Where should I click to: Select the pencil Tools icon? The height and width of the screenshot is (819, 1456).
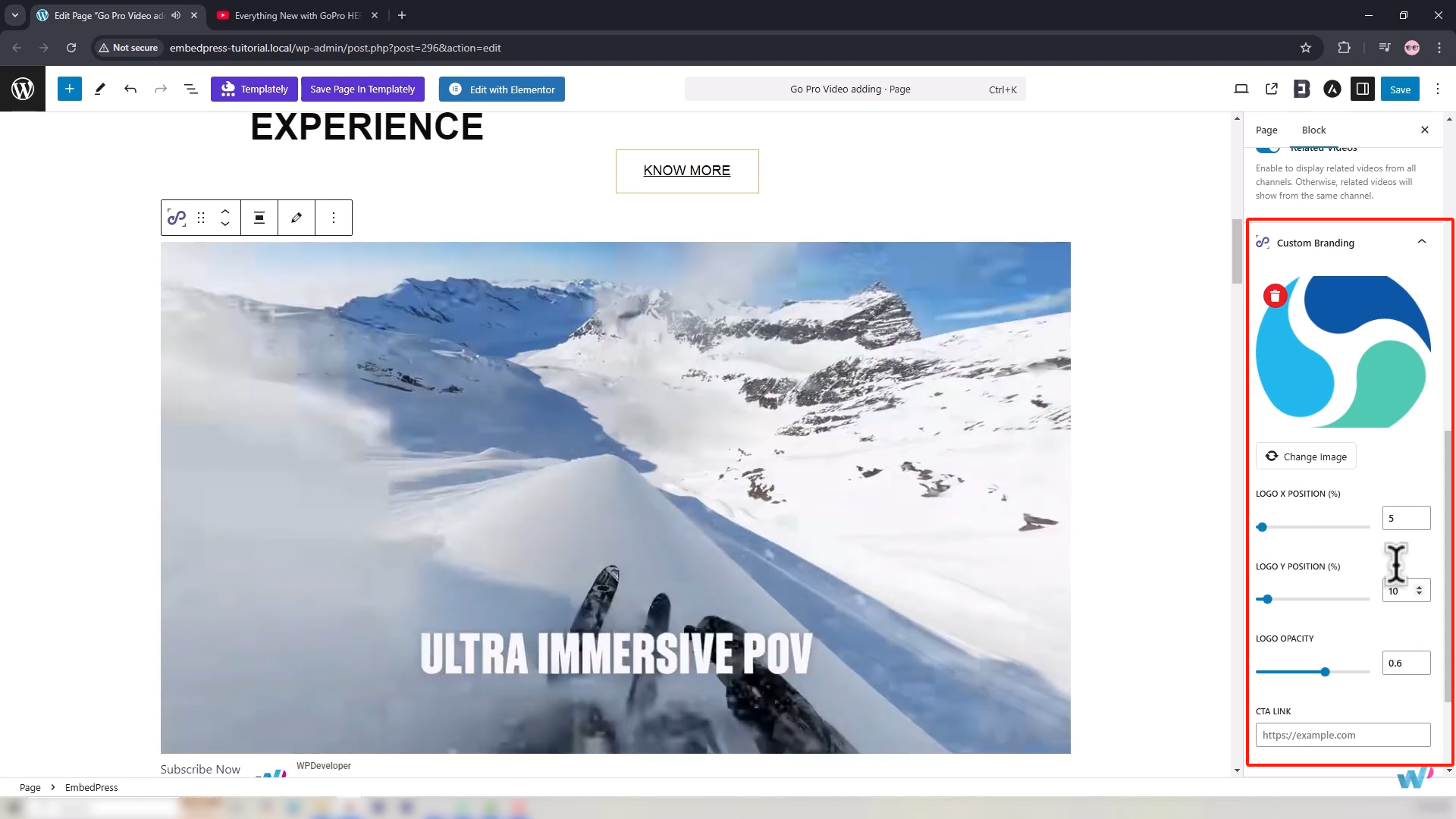[99, 89]
